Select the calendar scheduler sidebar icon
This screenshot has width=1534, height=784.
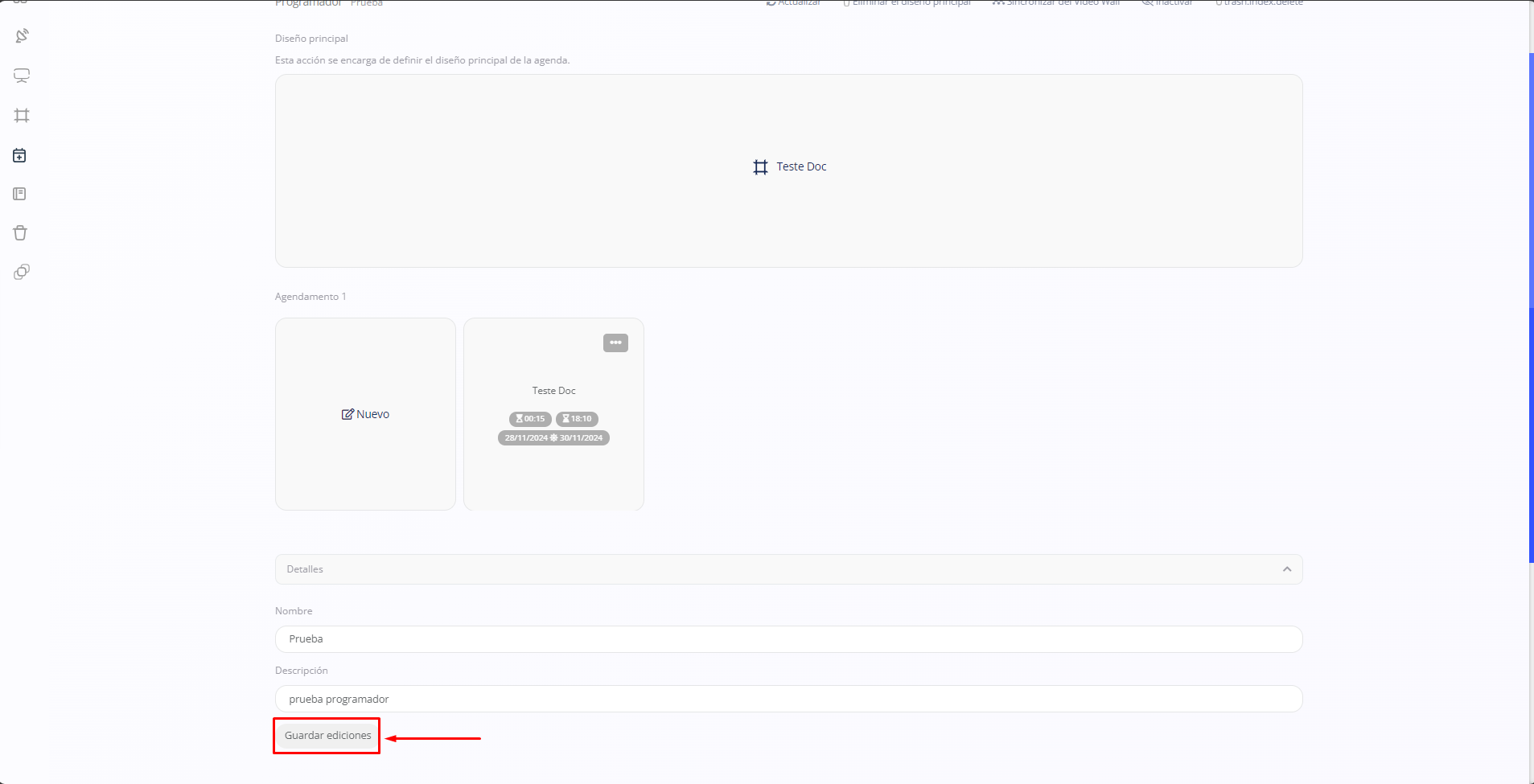coord(20,155)
